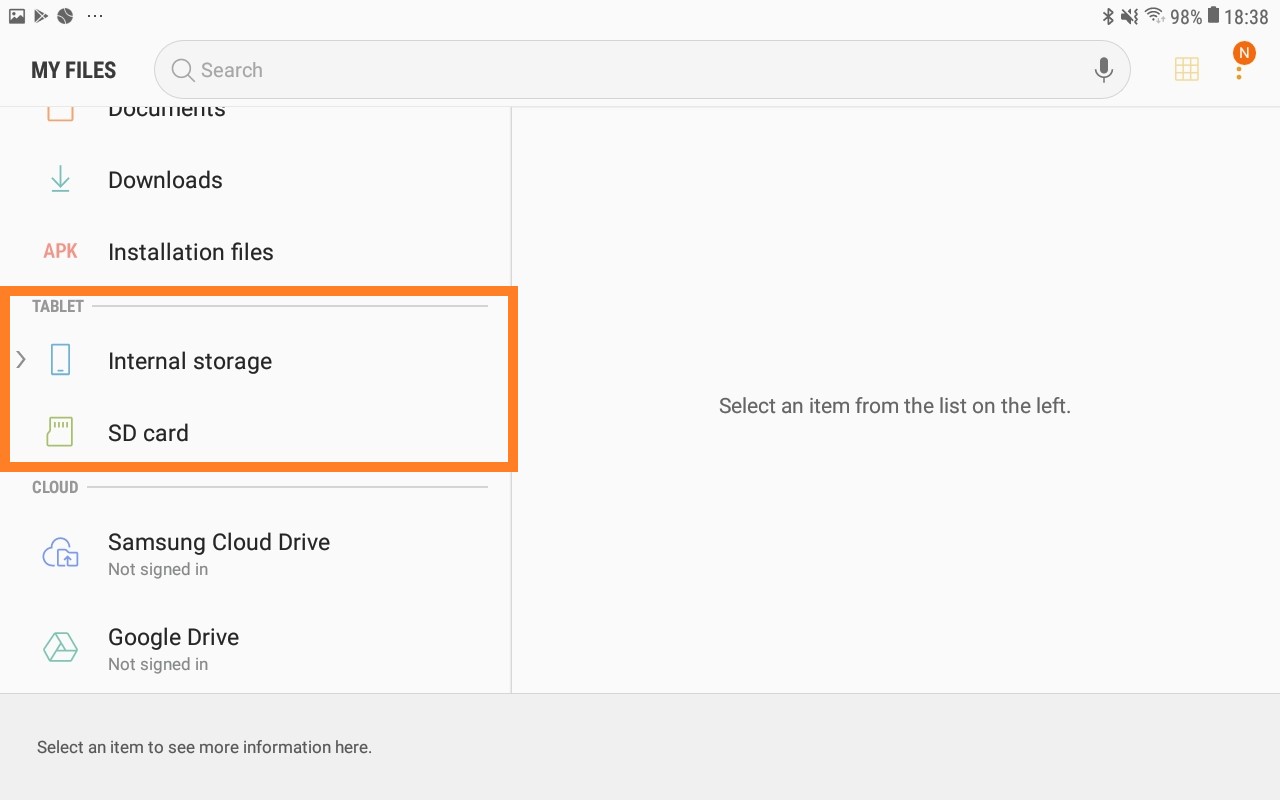Select the partially hidden Documents item
The image size is (1280, 800).
166,112
